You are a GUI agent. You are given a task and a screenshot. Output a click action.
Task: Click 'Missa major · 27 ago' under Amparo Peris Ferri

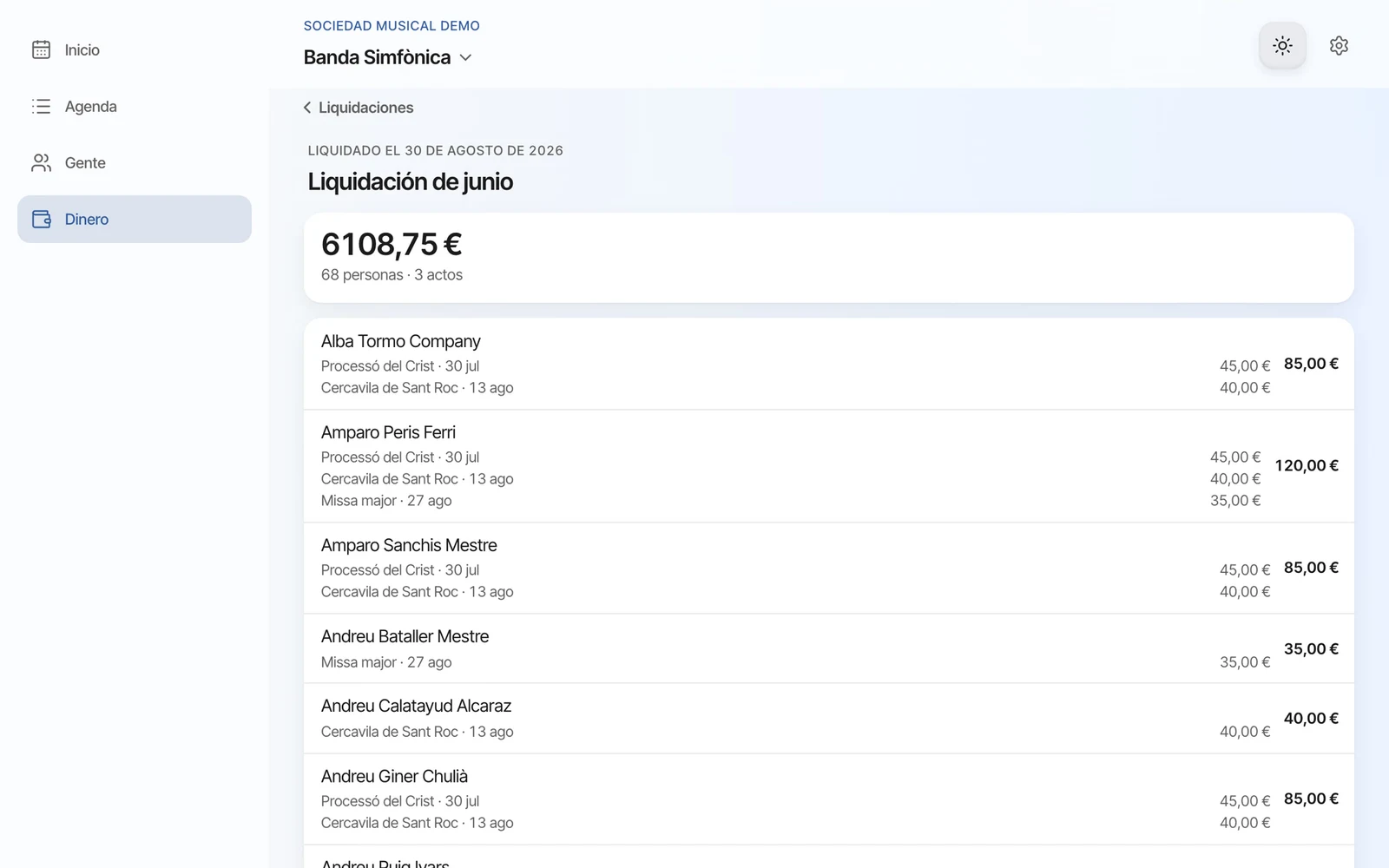click(386, 501)
